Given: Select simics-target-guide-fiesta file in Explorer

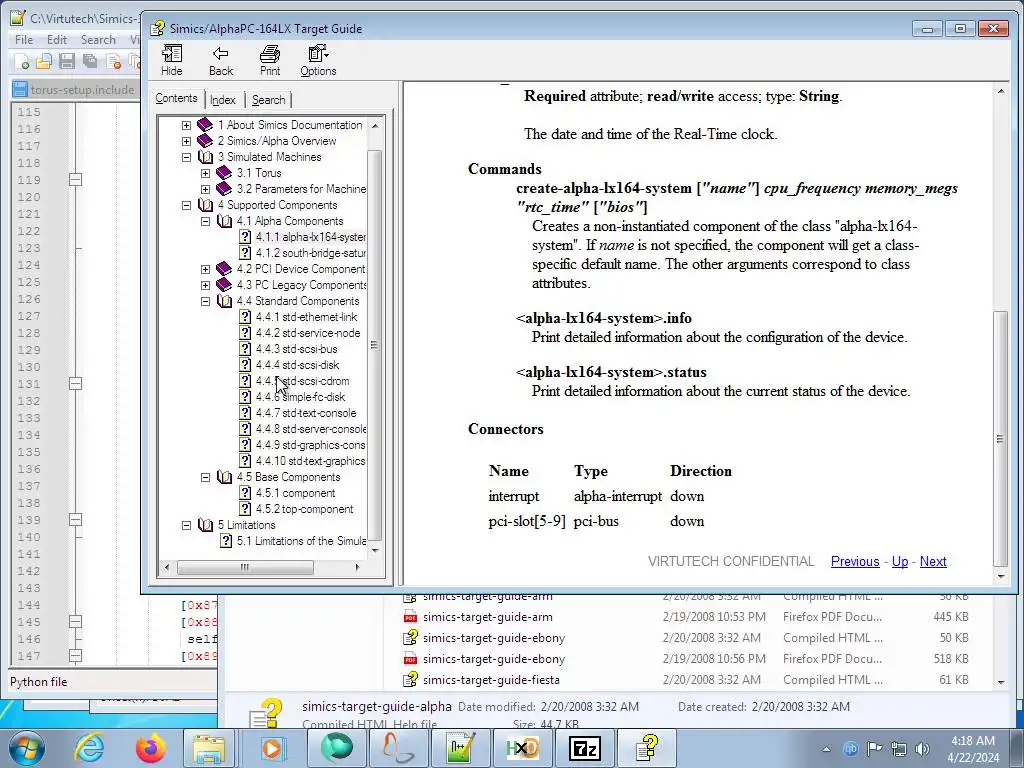Looking at the screenshot, I should pos(490,680).
